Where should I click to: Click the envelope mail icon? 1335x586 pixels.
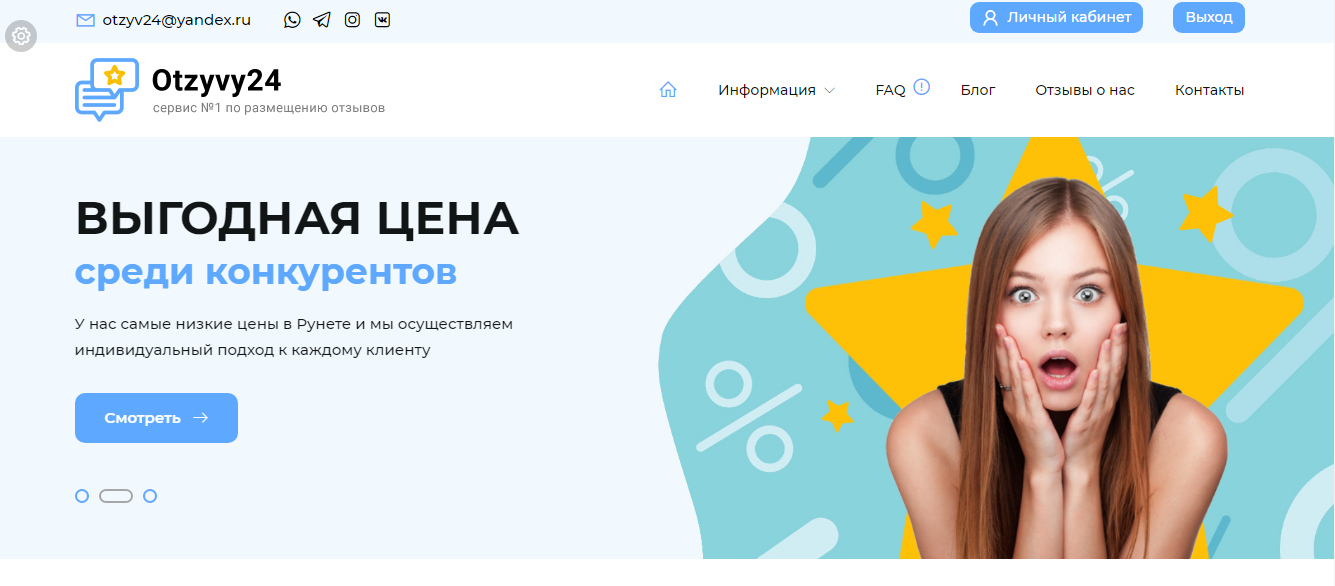point(85,20)
